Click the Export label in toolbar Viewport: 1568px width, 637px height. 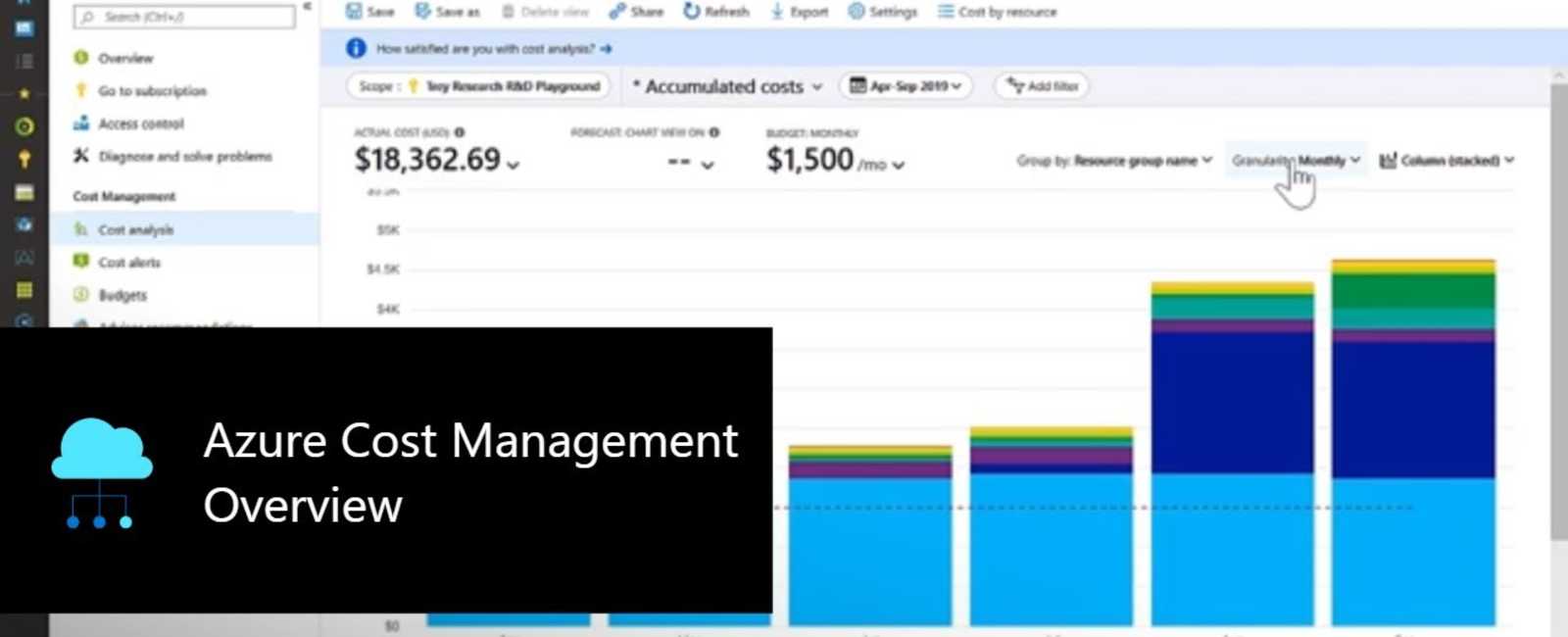click(x=809, y=12)
